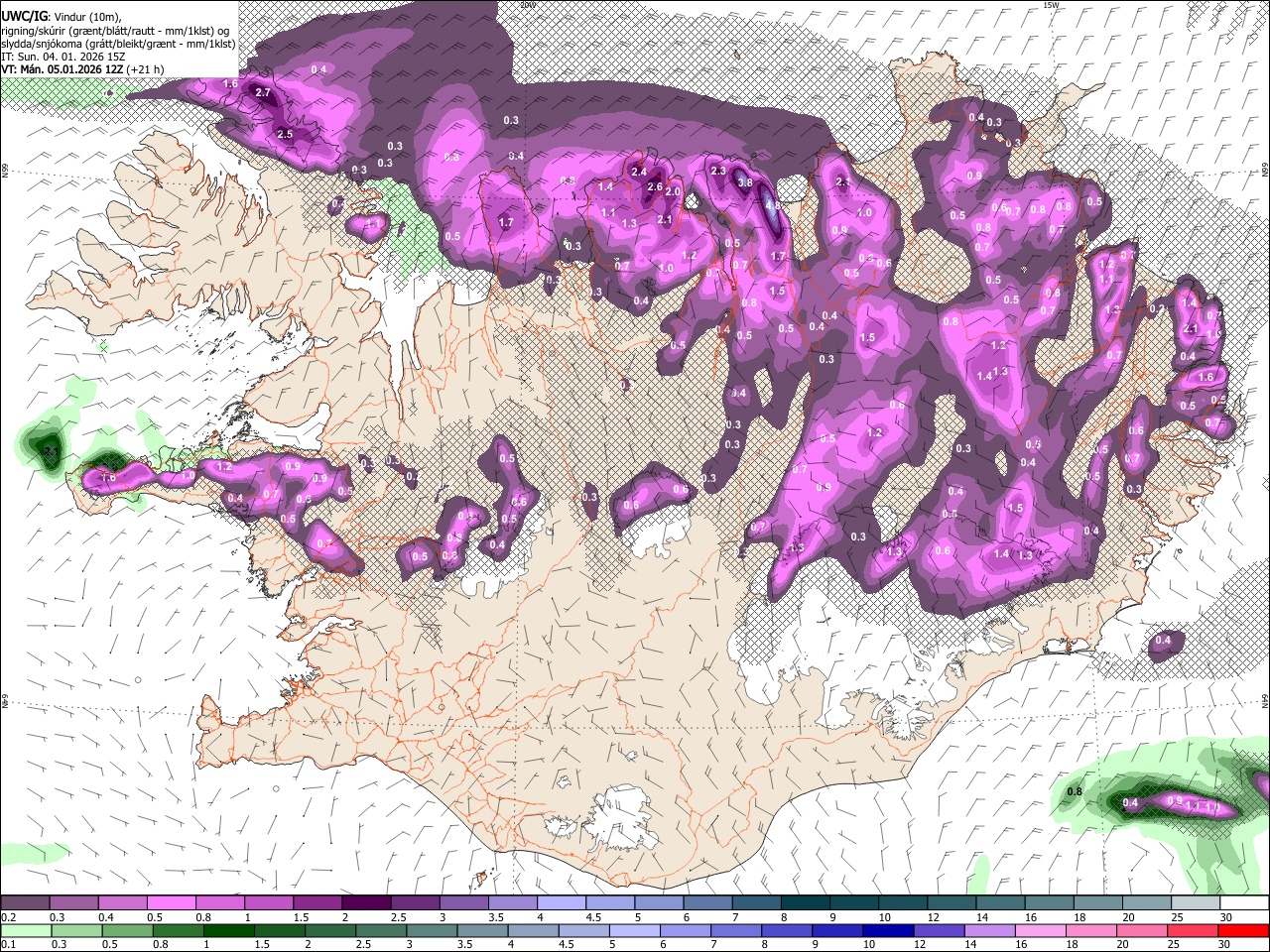Select the bright pink 0.5–0.8 snow scale swatch
The image size is (1270, 952).
pos(171,902)
